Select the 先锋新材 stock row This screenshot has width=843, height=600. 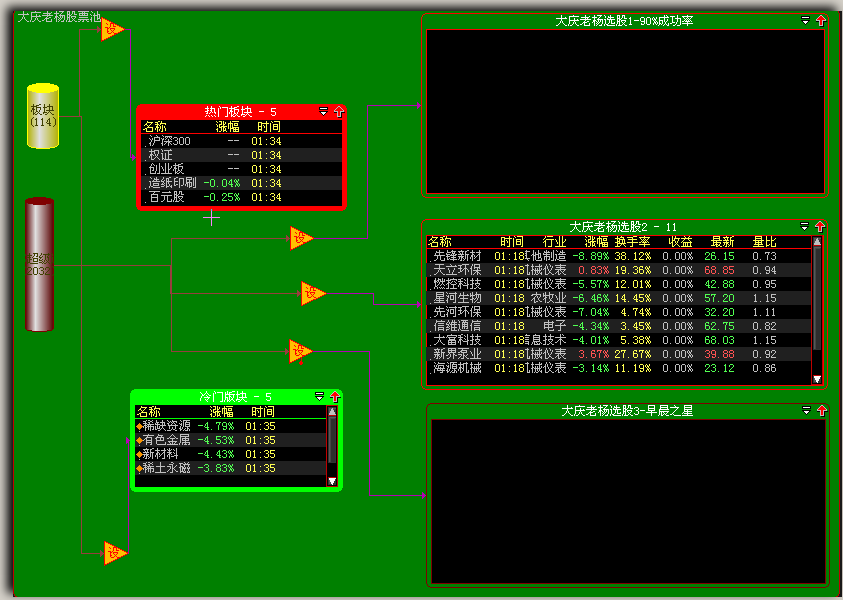pos(619,256)
